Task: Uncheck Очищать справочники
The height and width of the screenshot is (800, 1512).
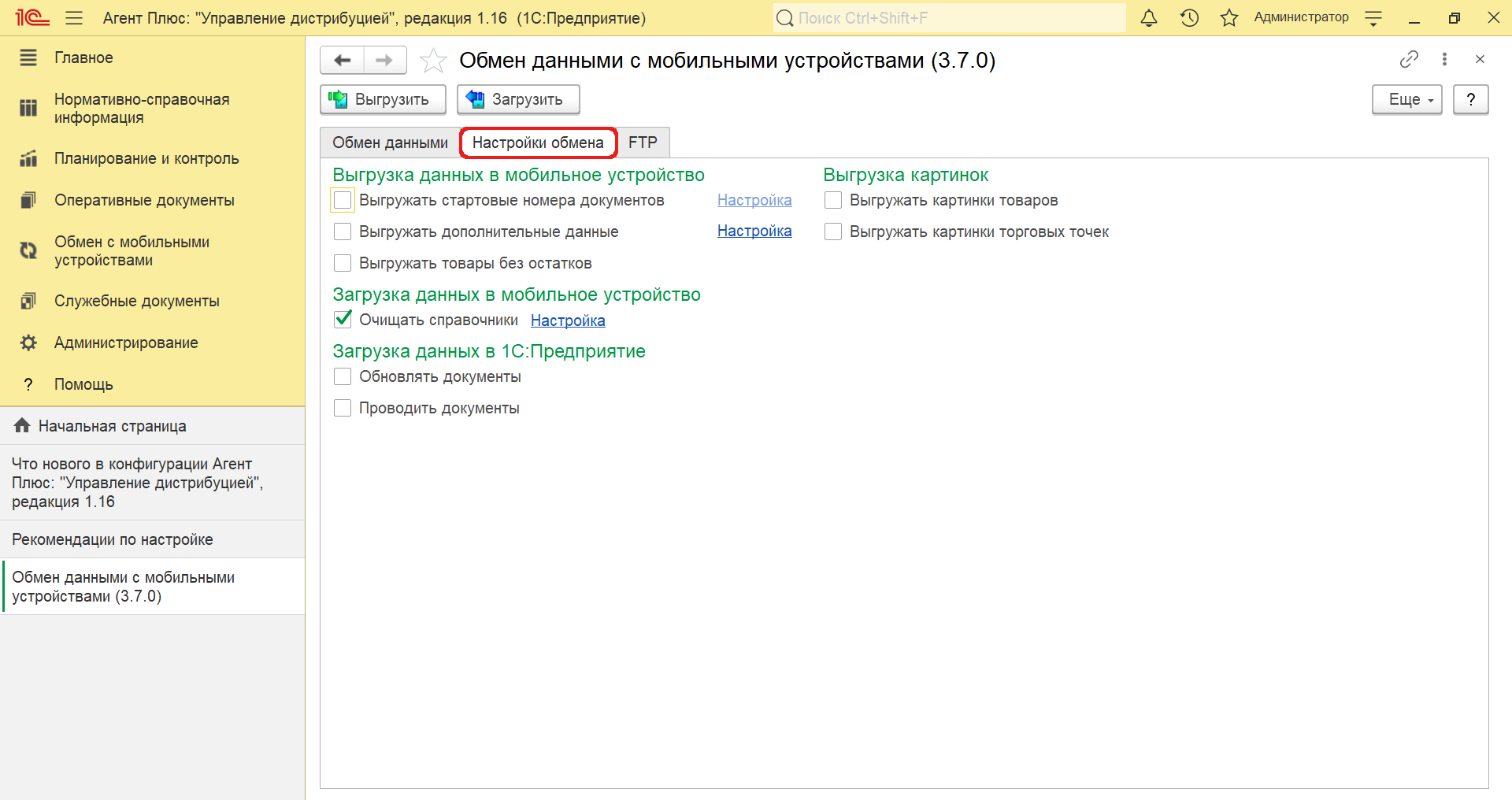Action: pos(343,319)
